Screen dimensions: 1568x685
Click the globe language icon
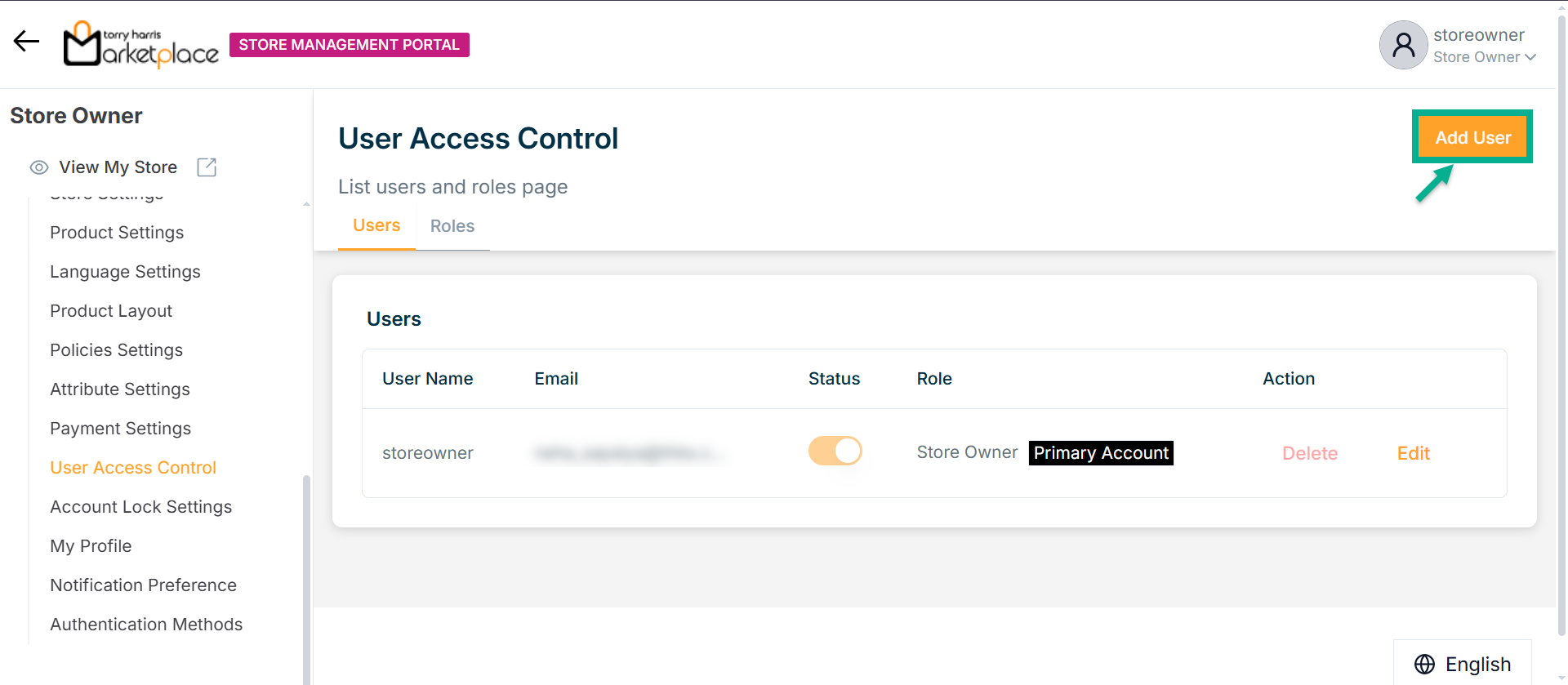(1424, 664)
